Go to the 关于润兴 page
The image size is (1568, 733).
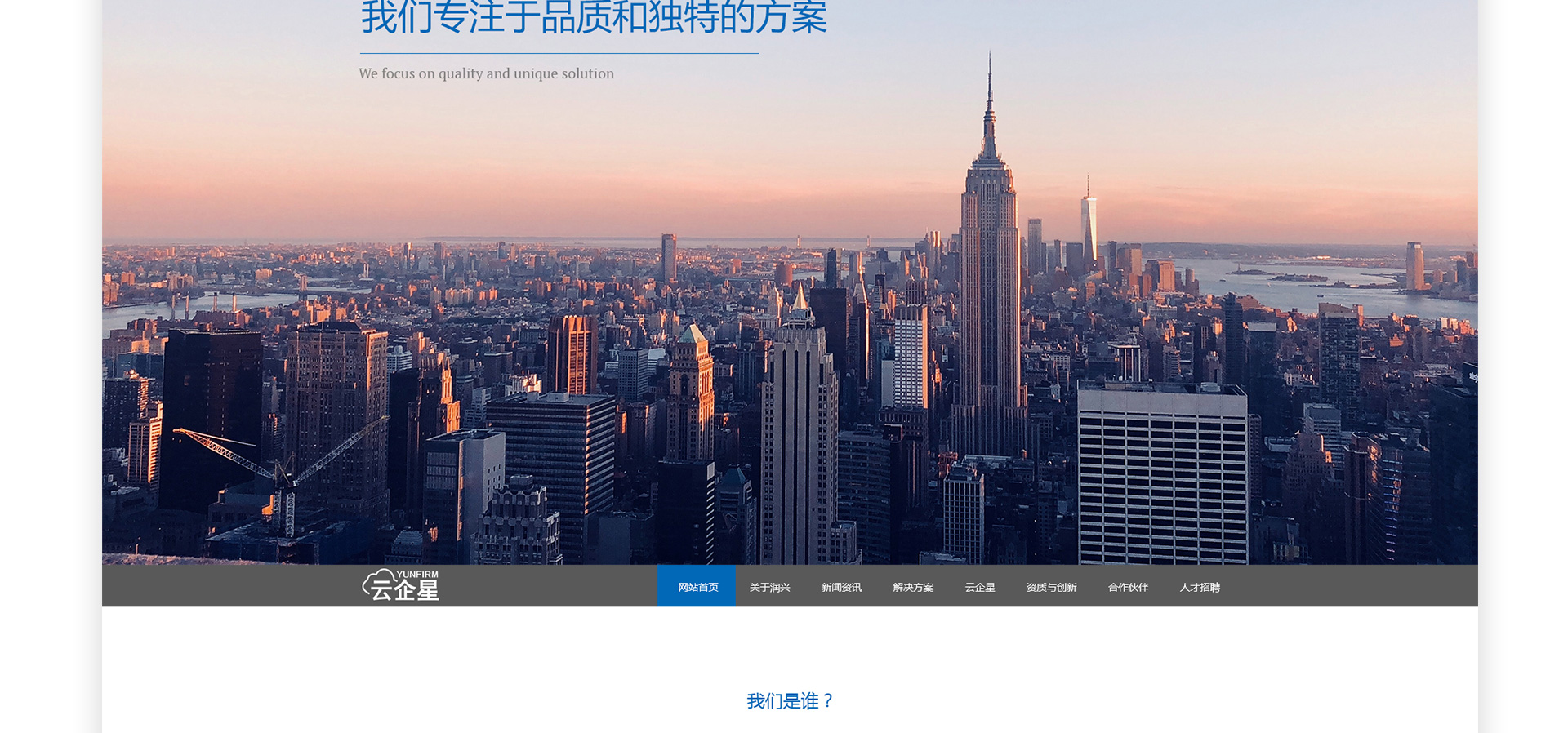769,587
